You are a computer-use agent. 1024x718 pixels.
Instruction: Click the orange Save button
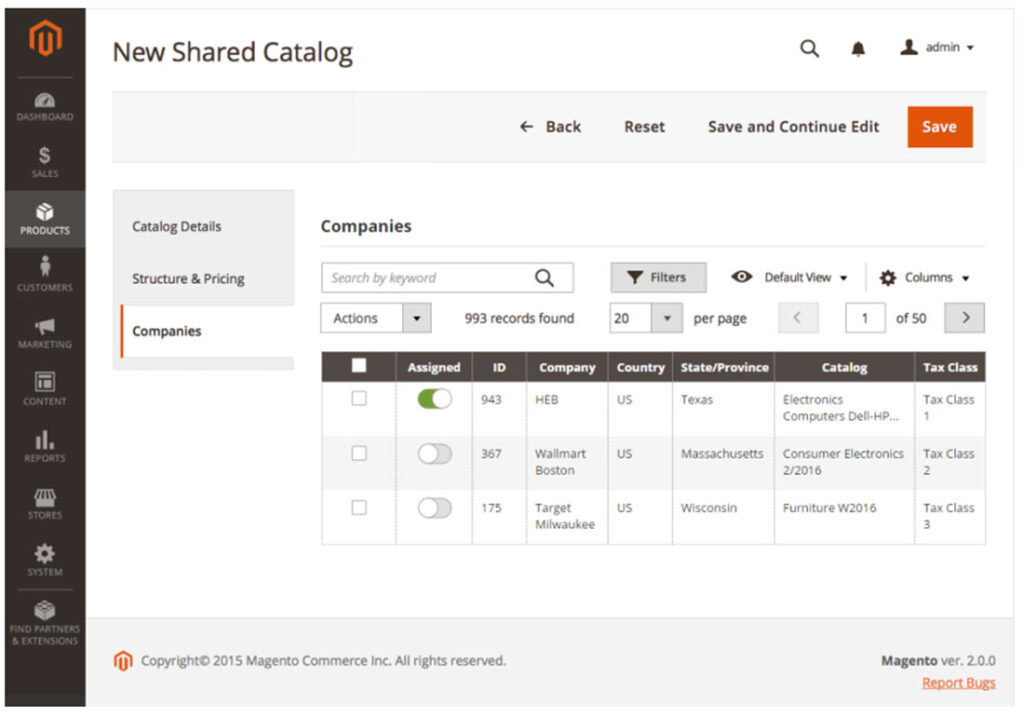[940, 127]
